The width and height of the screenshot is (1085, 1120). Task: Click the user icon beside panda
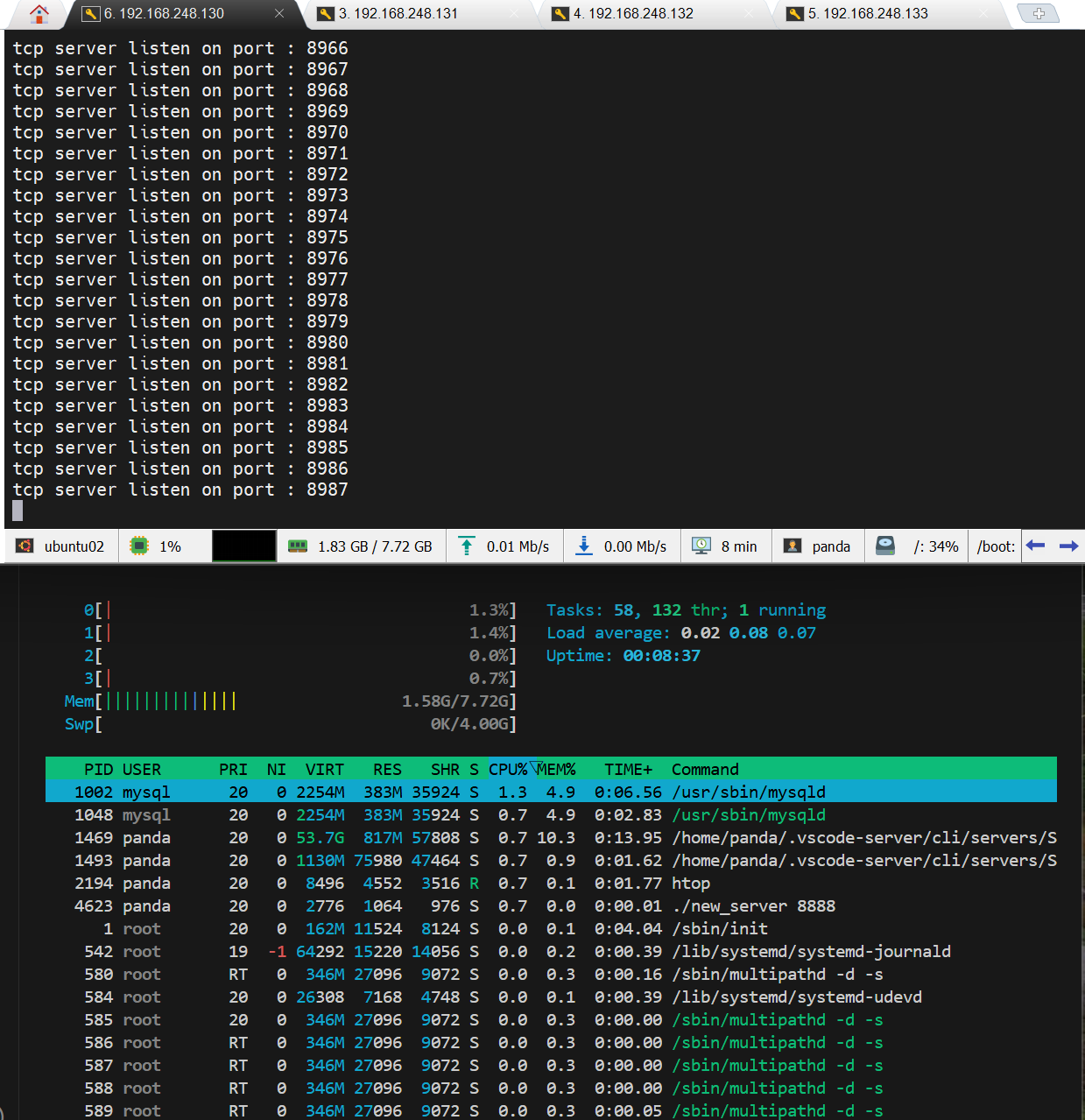point(793,546)
